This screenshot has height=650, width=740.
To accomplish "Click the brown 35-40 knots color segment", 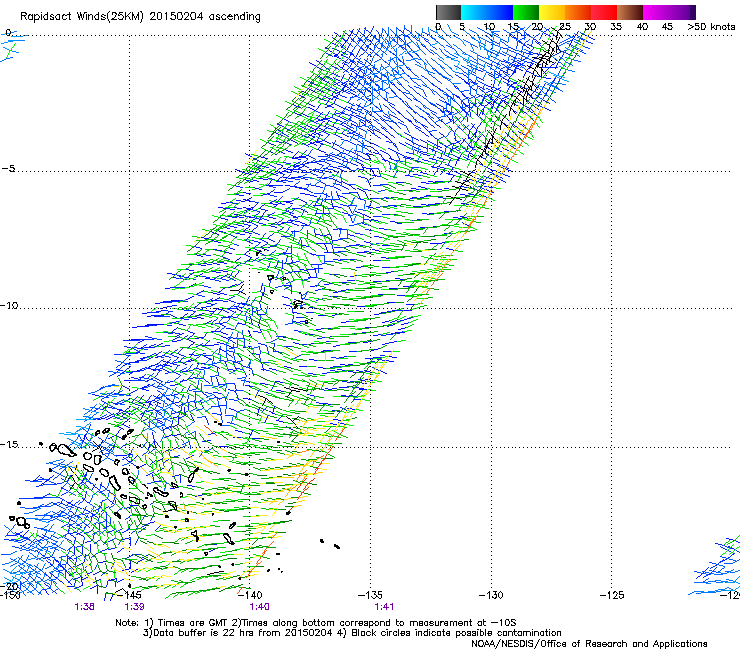I will 630,12.
